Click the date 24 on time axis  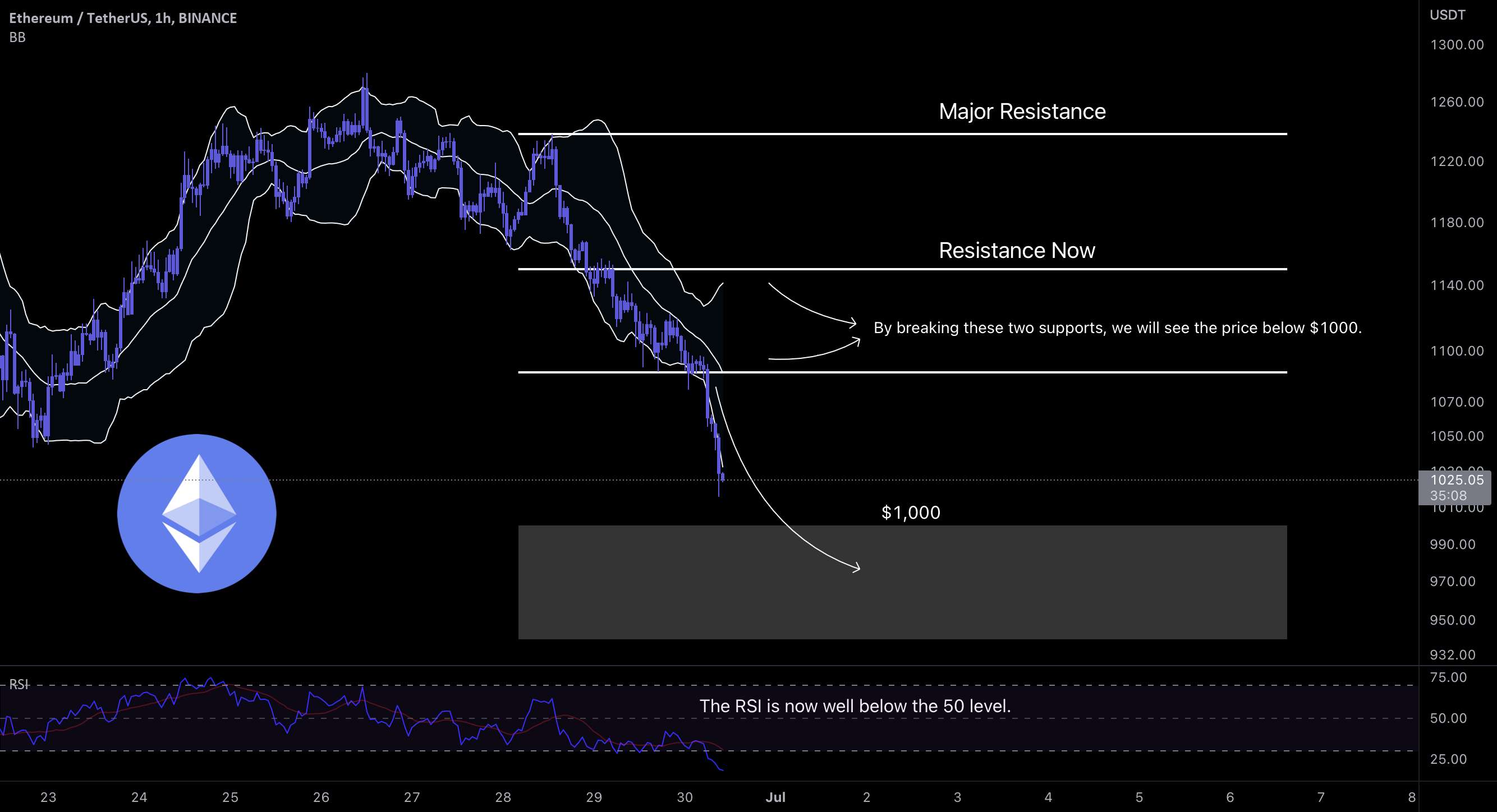pos(140,797)
